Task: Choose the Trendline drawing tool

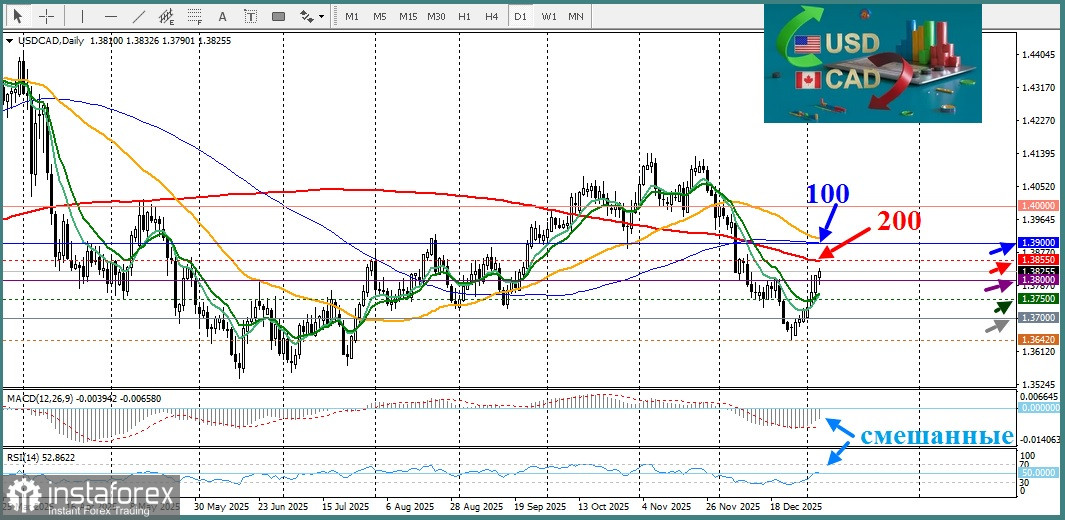Action: (x=139, y=16)
